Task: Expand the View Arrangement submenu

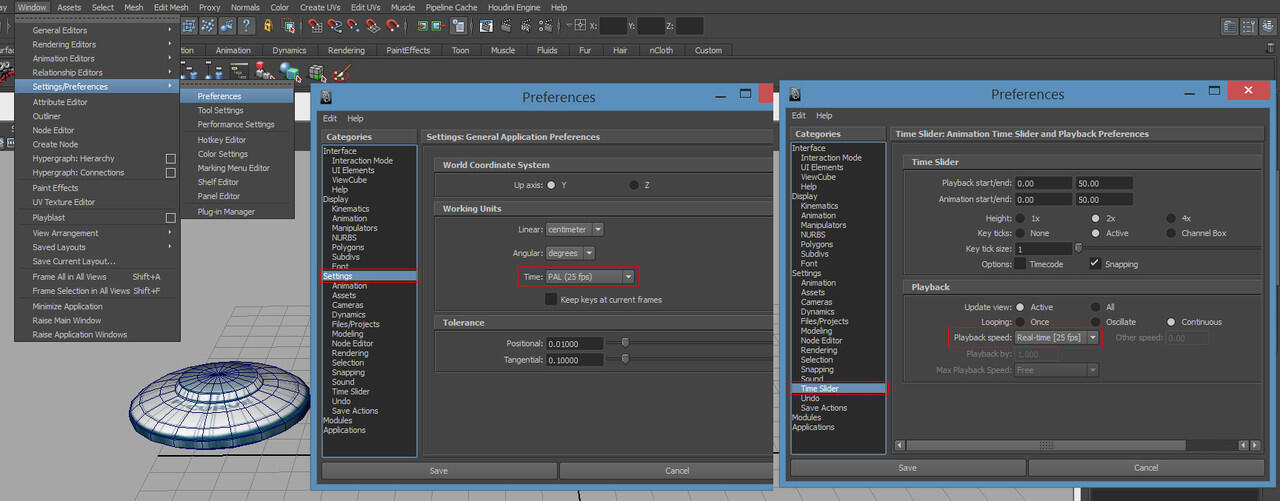Action: 96,233
